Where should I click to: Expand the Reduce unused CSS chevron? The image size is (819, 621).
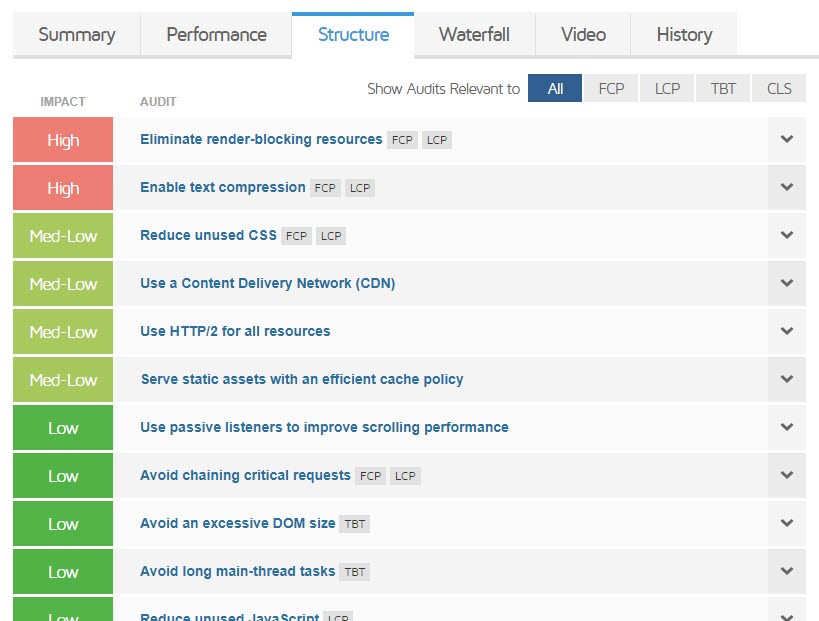[x=786, y=236]
